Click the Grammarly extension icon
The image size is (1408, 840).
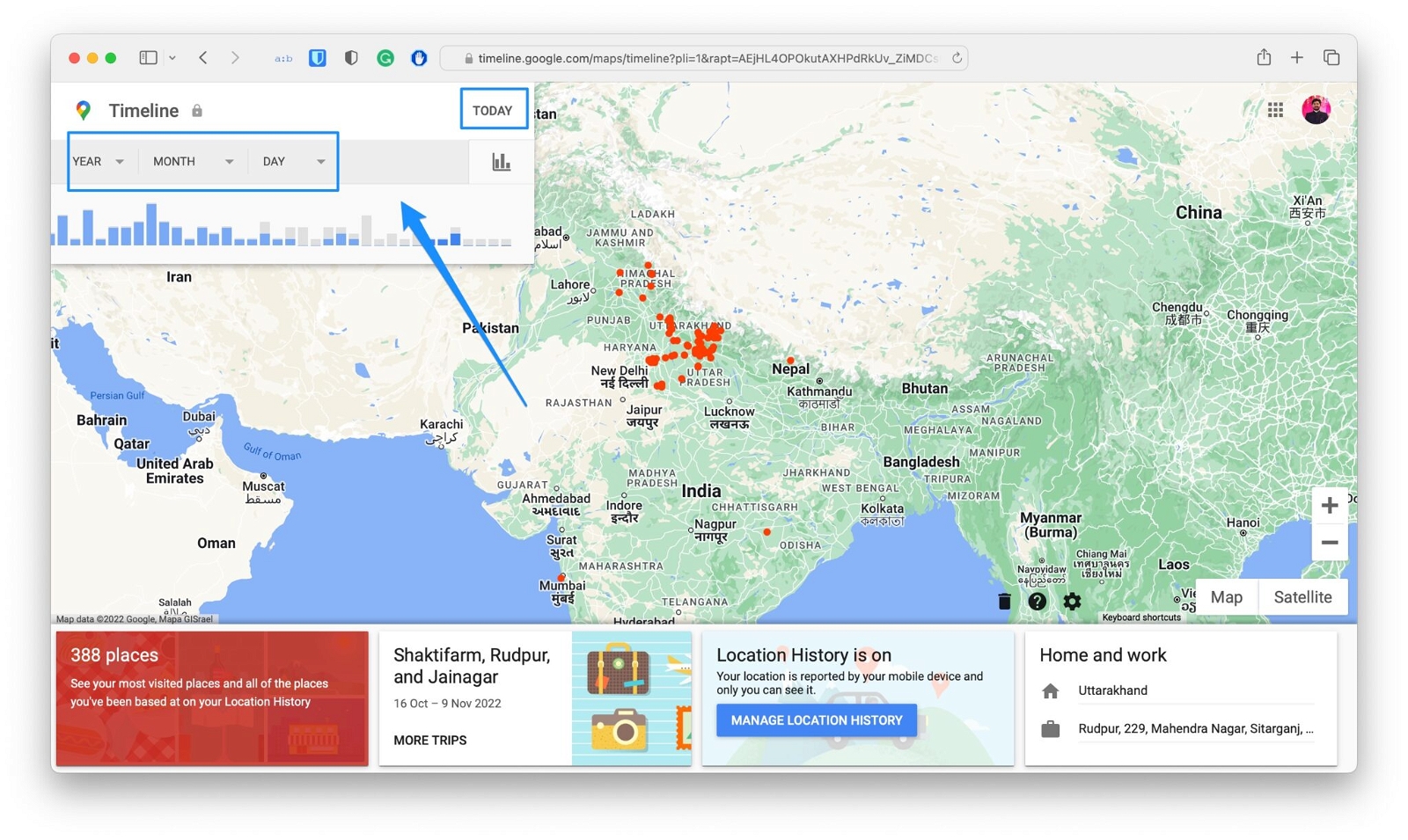pos(385,58)
